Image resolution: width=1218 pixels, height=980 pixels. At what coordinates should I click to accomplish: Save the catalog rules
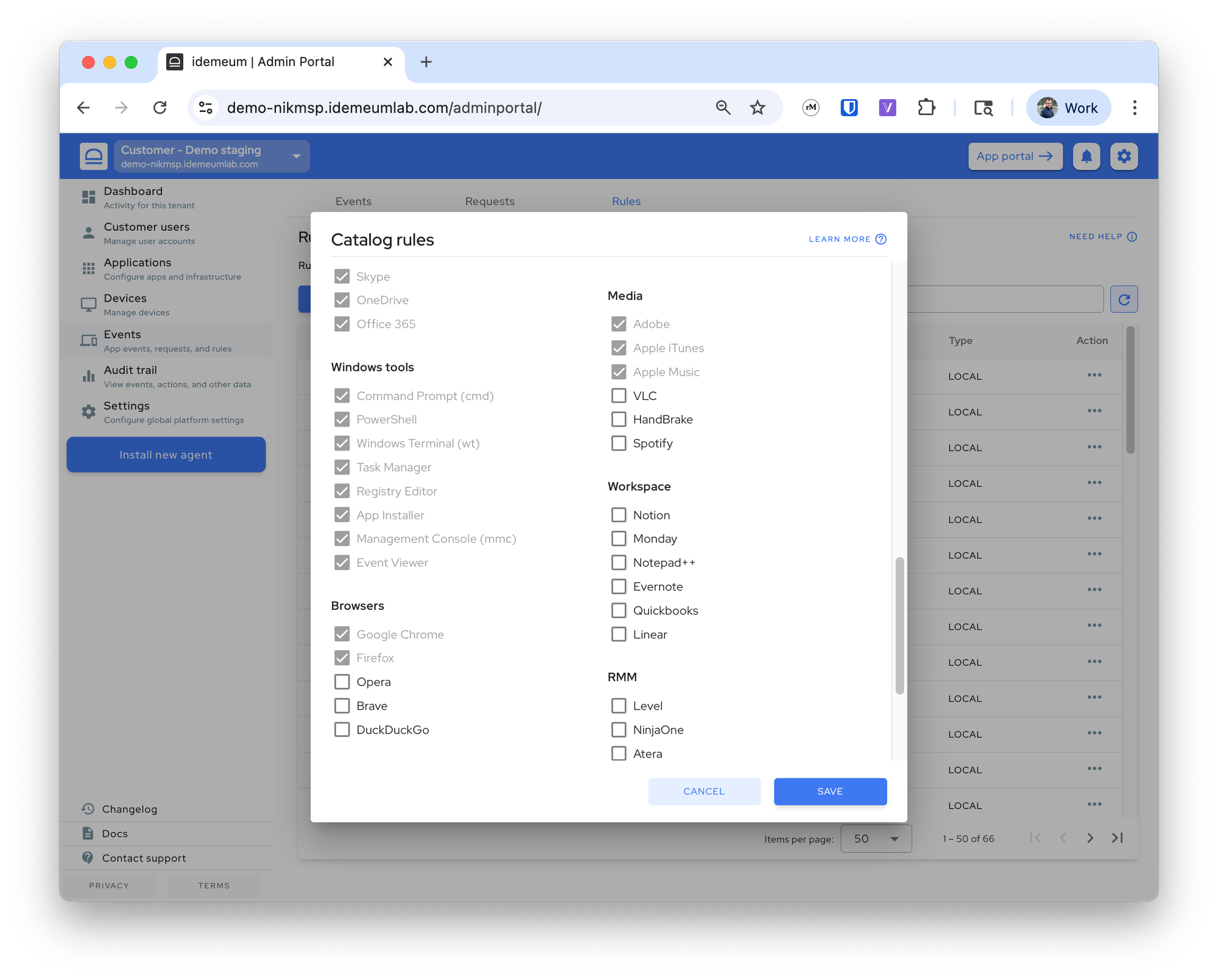(x=830, y=791)
